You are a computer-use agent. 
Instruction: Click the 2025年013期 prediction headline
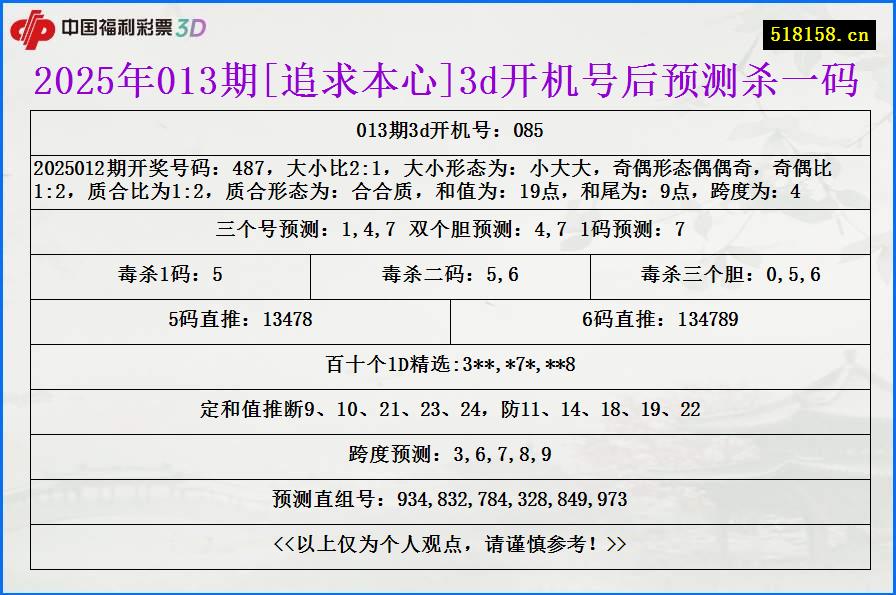[x=448, y=84]
